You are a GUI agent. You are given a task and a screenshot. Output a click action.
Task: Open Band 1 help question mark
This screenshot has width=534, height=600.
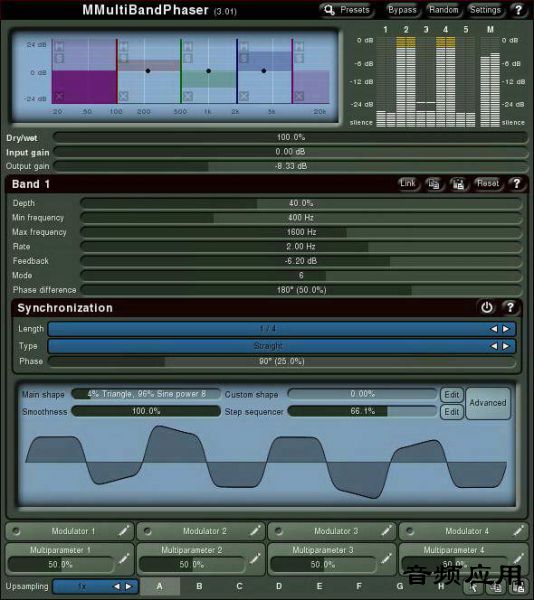pyautogui.click(x=516, y=184)
